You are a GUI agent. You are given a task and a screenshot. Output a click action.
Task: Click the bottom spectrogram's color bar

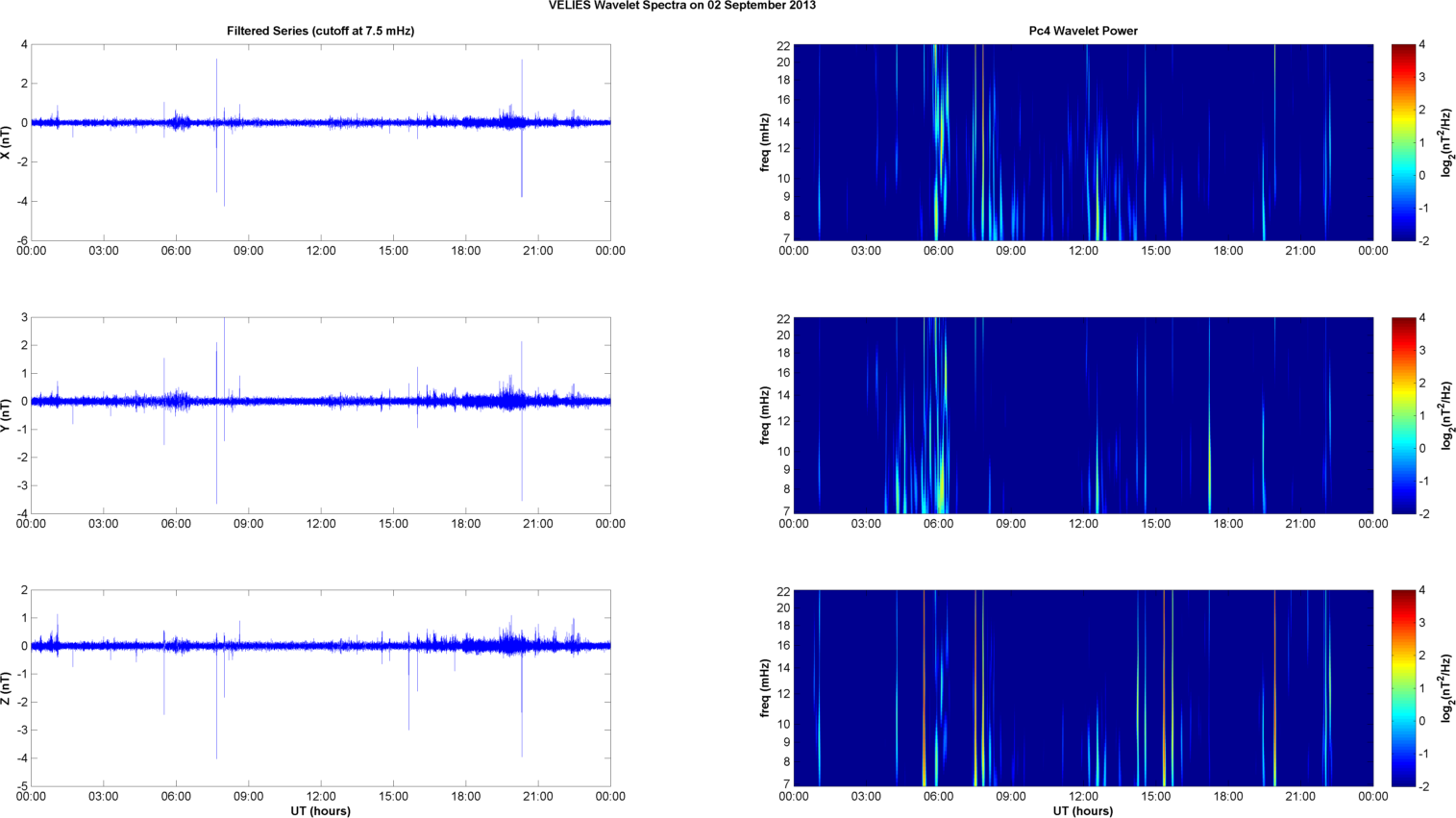click(1403, 688)
